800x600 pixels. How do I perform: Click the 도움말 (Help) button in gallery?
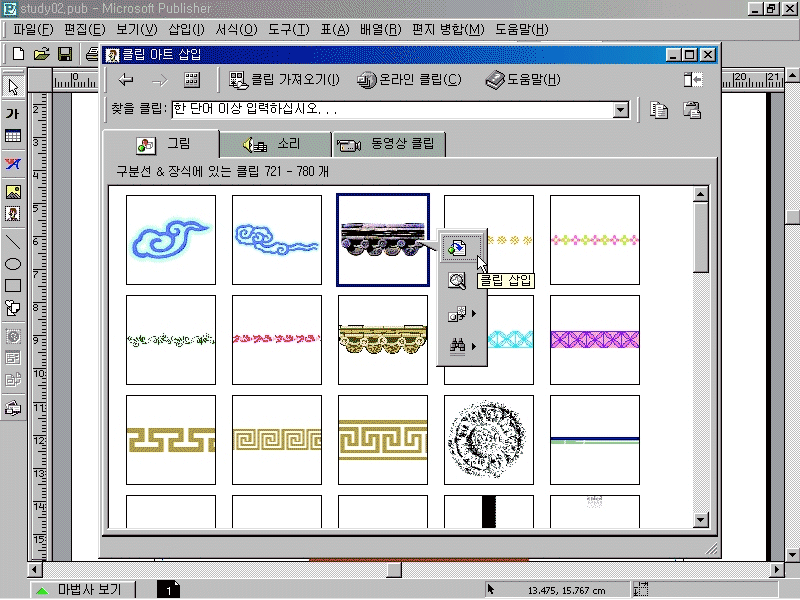click(523, 80)
